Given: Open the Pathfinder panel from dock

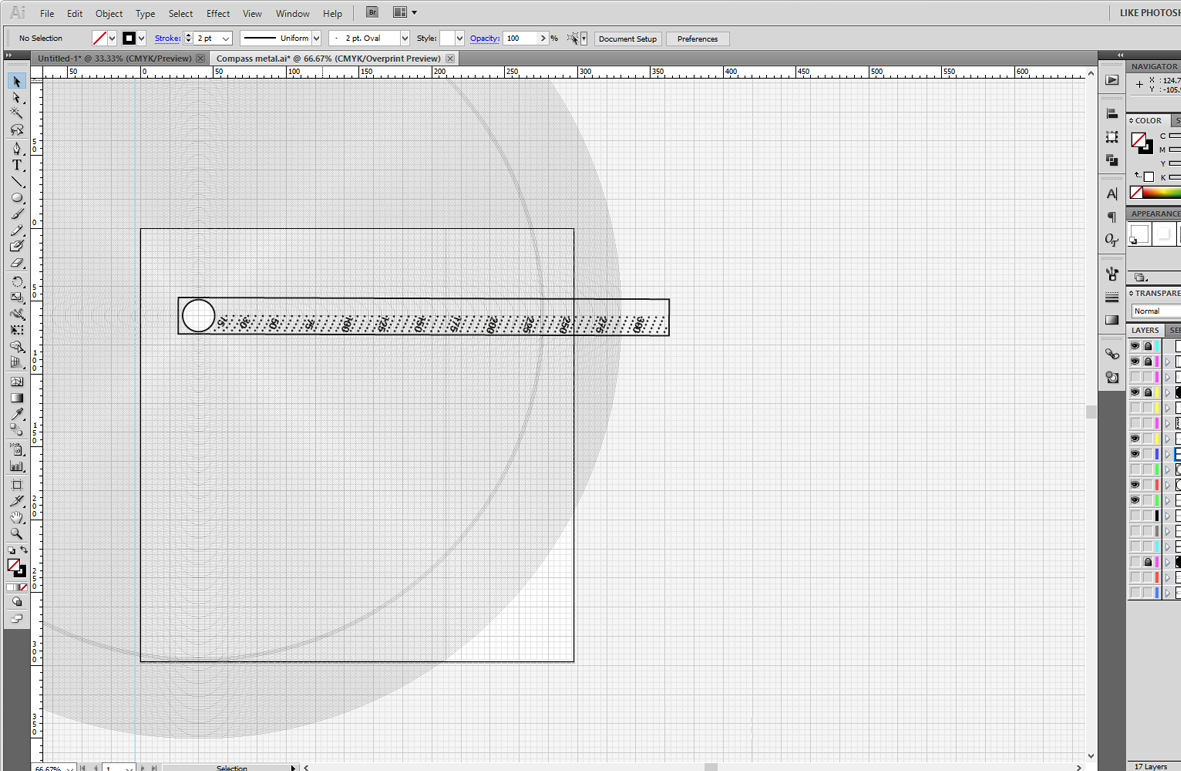Looking at the screenshot, I should (1112, 160).
